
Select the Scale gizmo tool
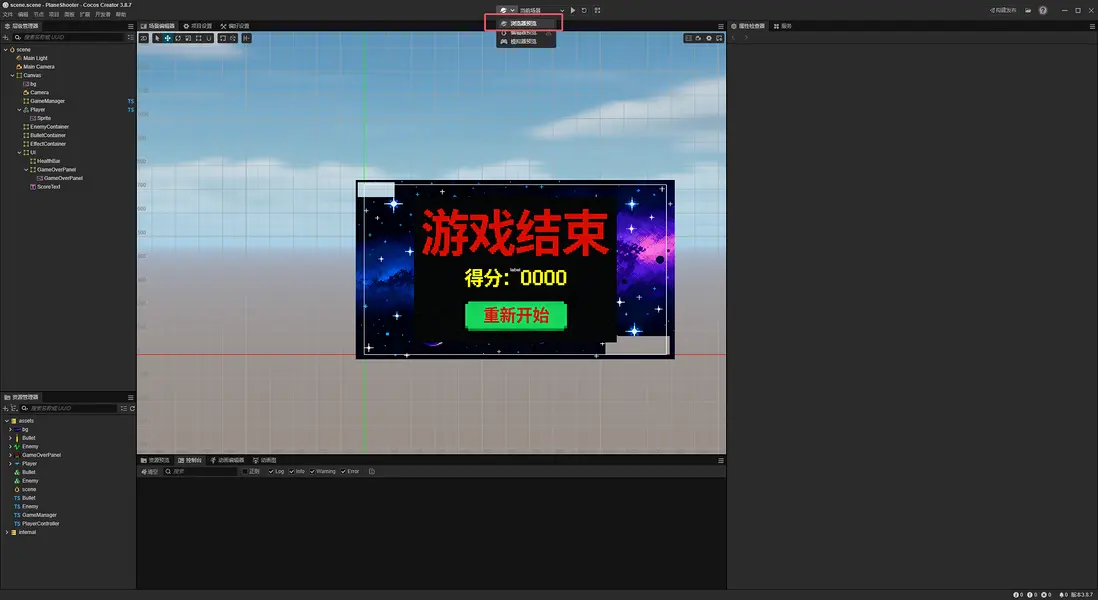tap(188, 38)
